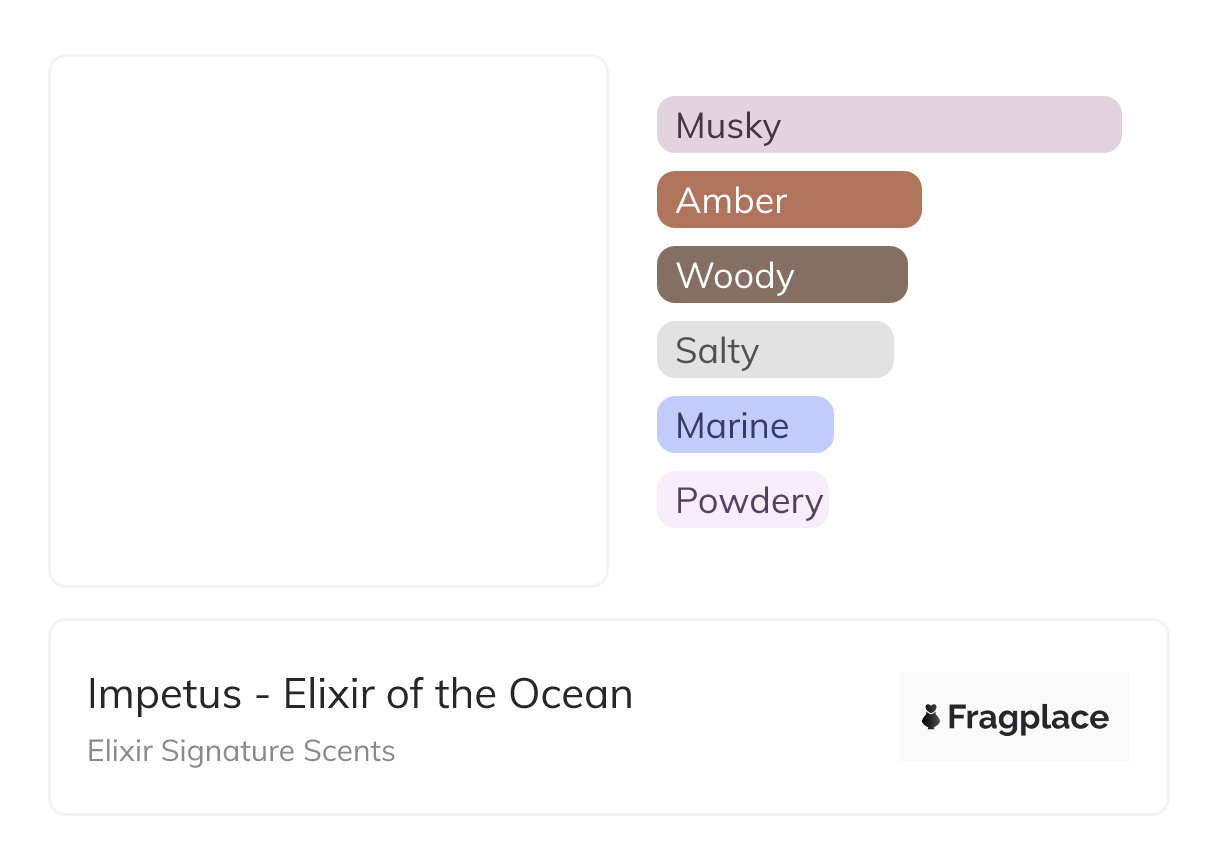Click the Fragplace wordmark text

tap(1028, 717)
